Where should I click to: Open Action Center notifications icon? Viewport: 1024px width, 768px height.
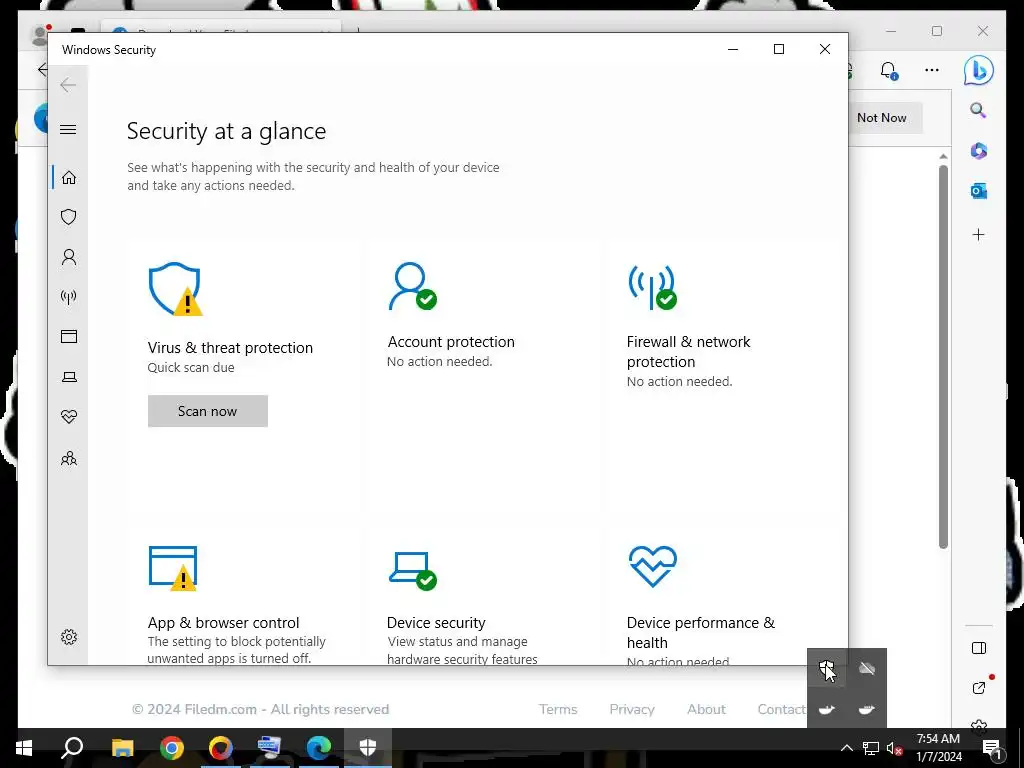click(x=991, y=748)
